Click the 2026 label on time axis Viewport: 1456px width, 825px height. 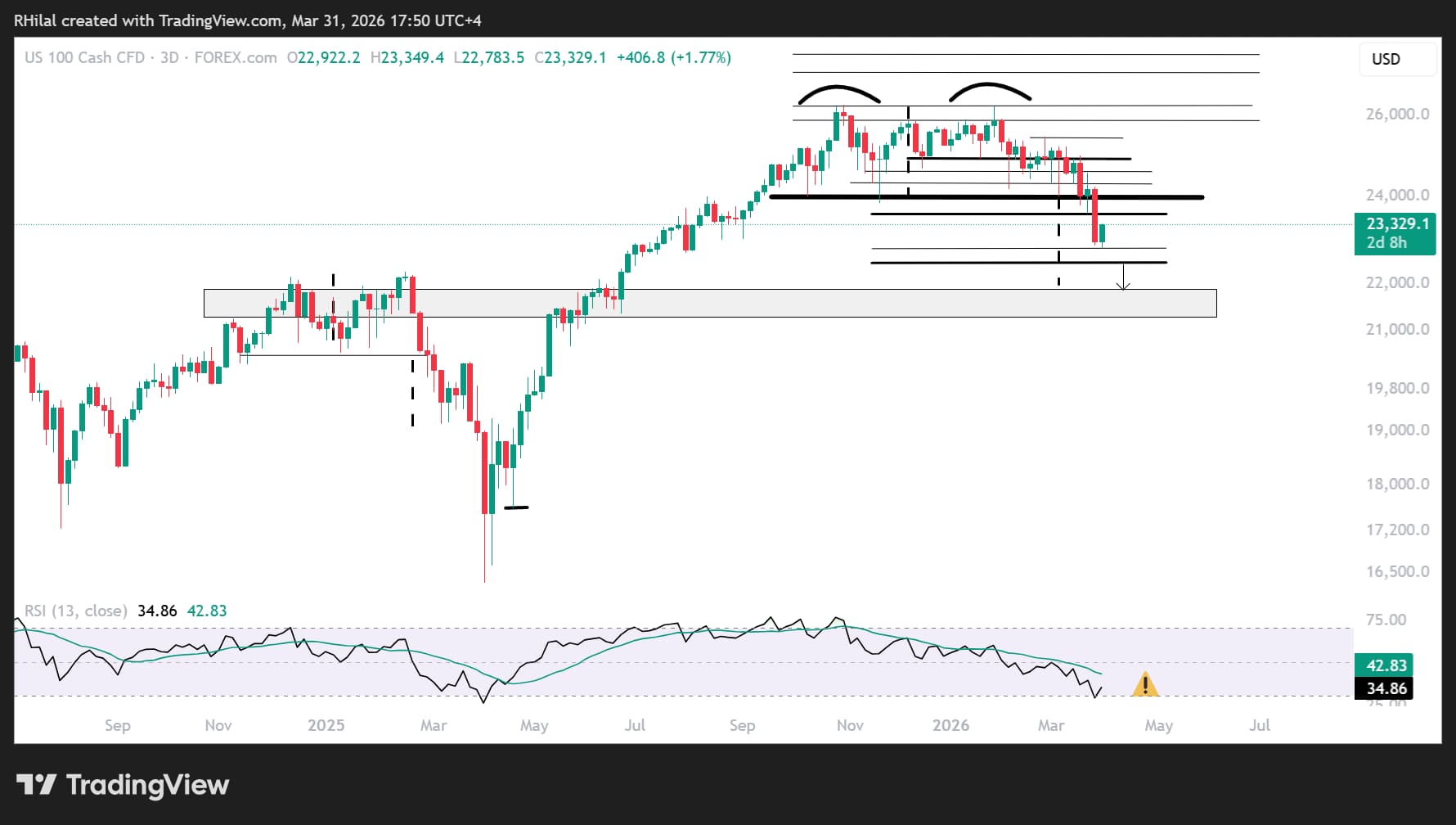950,725
